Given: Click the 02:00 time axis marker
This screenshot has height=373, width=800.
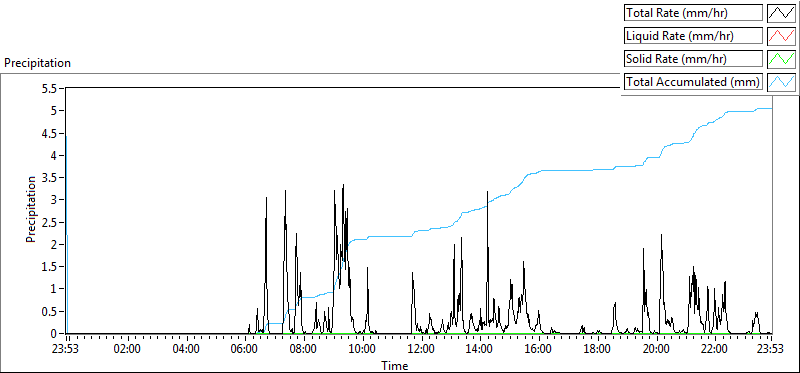Looking at the screenshot, I should [x=128, y=350].
